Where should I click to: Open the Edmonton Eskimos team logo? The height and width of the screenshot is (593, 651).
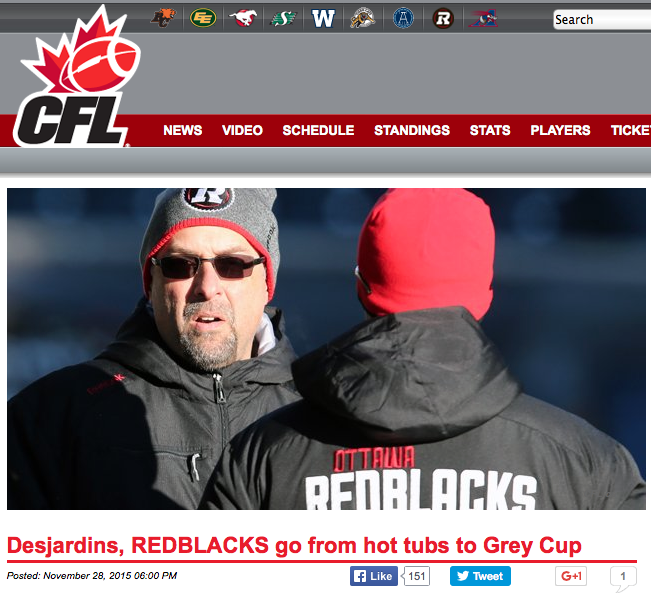(203, 18)
